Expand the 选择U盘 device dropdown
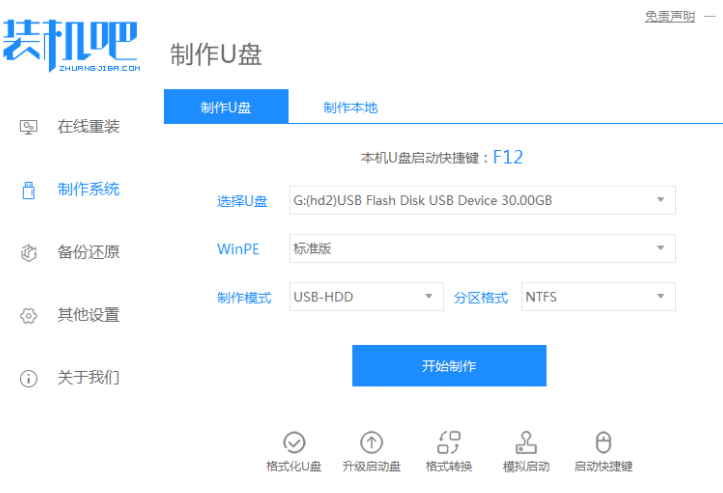 pyautogui.click(x=482, y=200)
